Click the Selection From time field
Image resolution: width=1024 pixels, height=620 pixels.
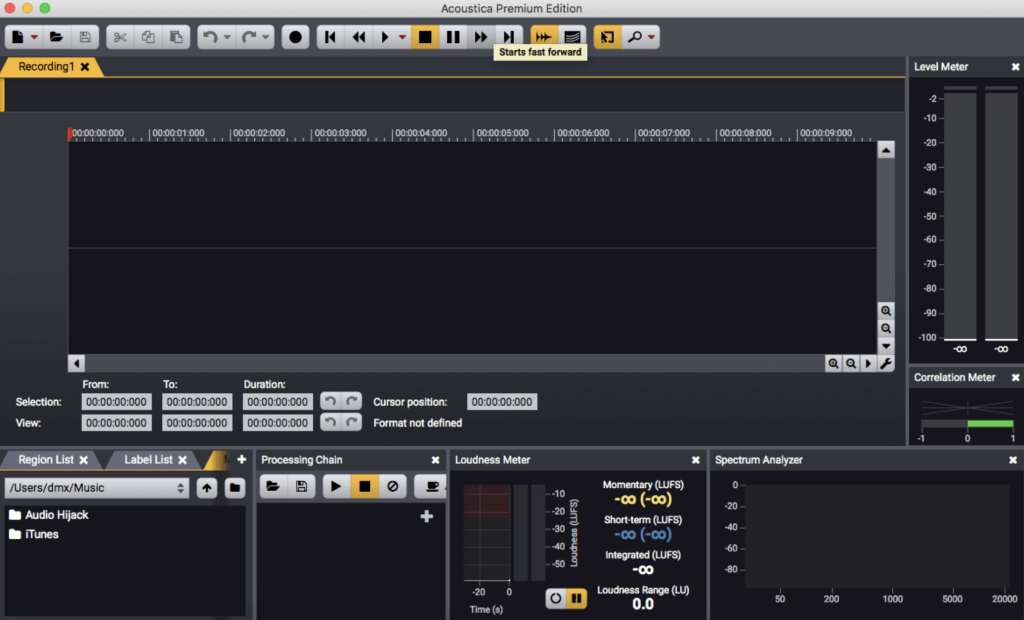(x=116, y=402)
